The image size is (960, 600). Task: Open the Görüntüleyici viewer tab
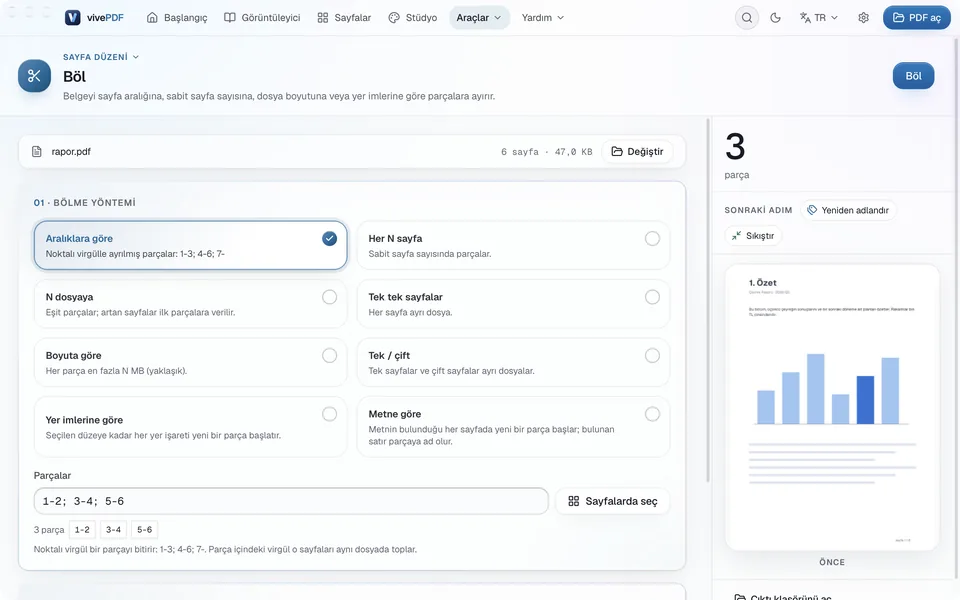[262, 18]
